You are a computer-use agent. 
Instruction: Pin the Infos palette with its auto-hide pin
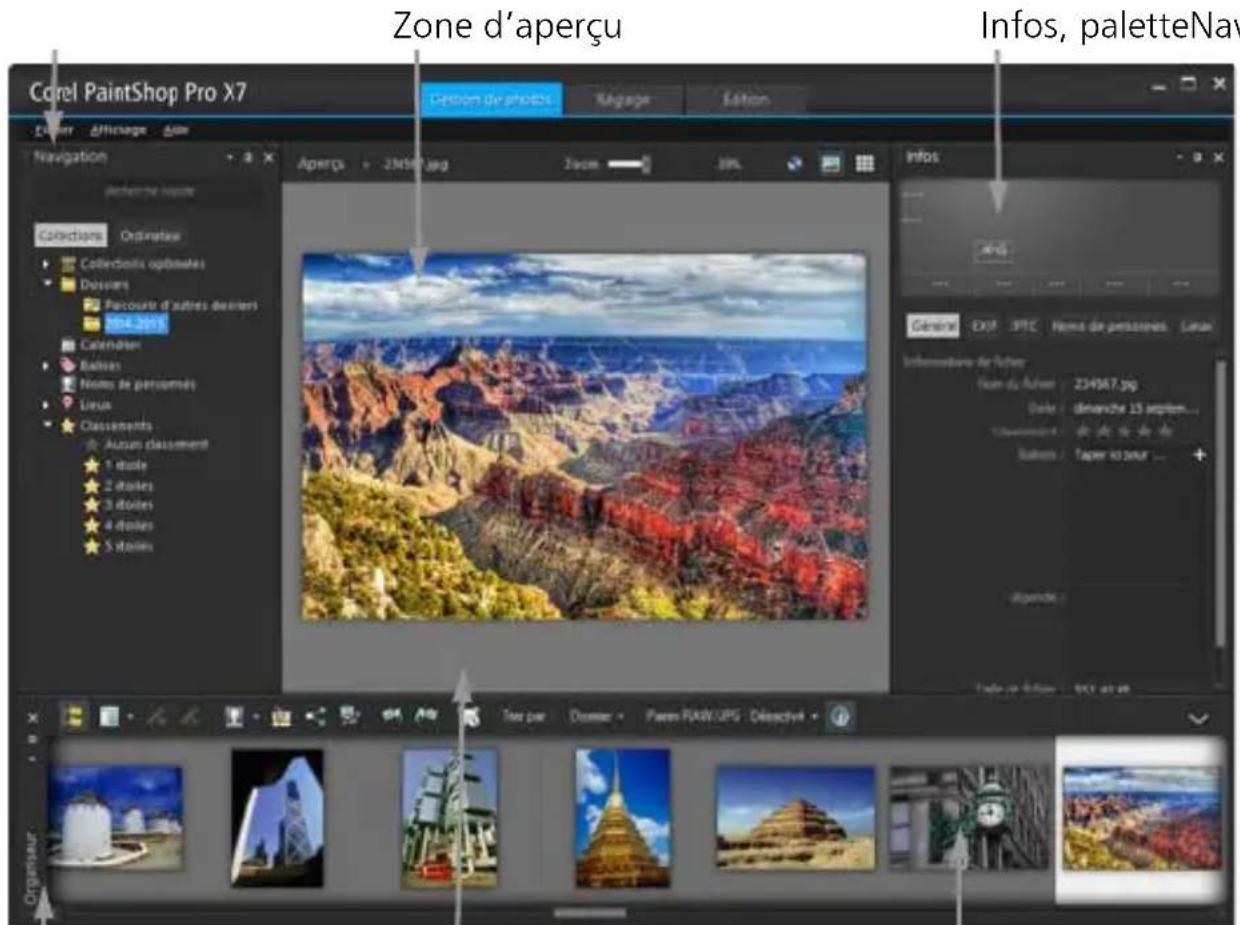point(1198,157)
